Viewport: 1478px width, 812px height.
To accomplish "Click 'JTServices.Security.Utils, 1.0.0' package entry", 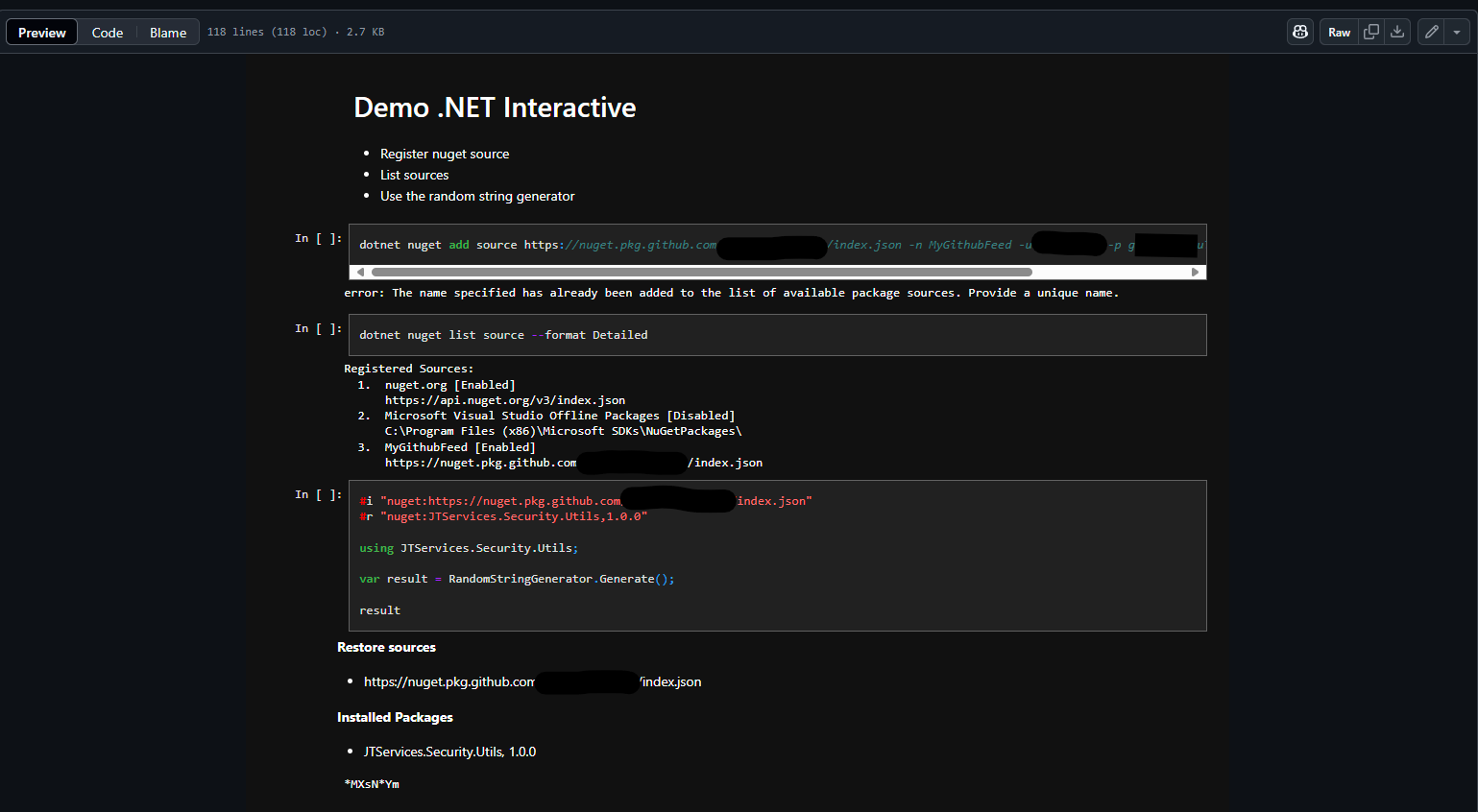I will pos(449,752).
